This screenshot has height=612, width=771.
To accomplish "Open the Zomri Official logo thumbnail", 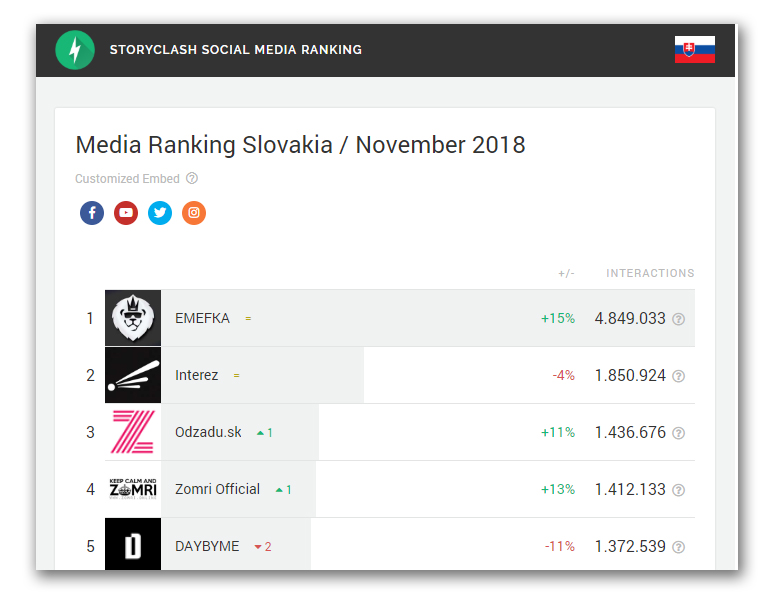I will pos(133,489).
